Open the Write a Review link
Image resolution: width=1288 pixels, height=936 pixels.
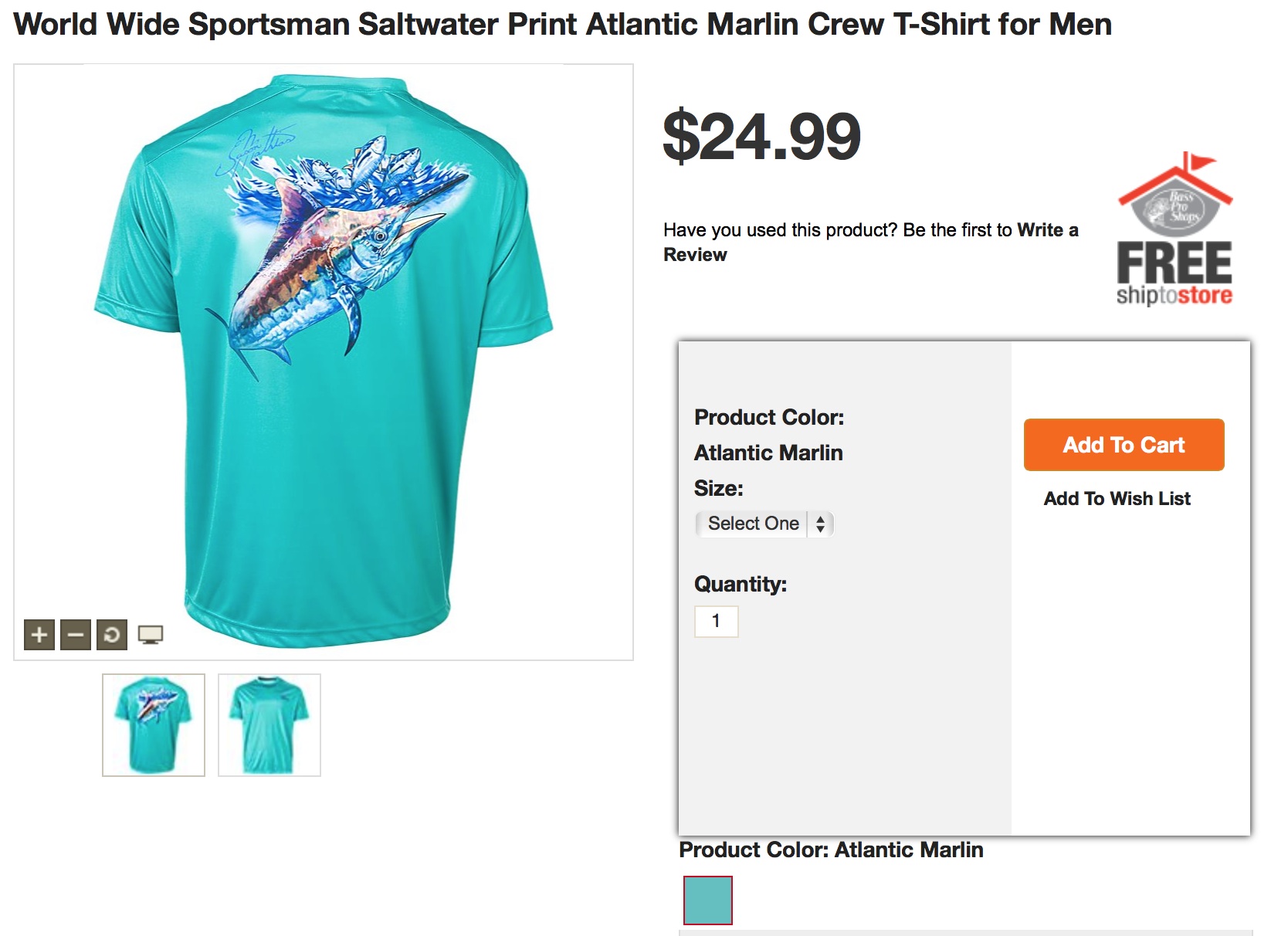(x=1046, y=230)
